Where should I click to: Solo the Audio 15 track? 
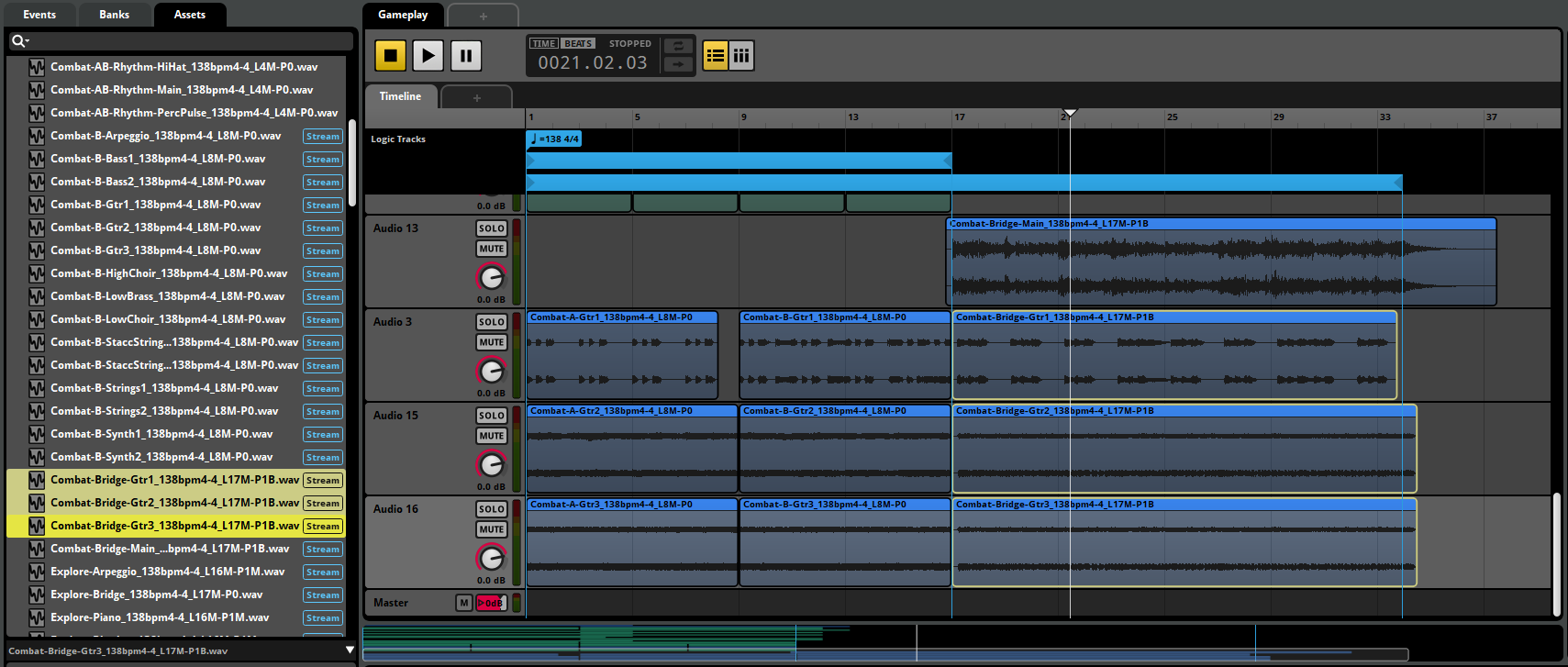click(x=492, y=416)
